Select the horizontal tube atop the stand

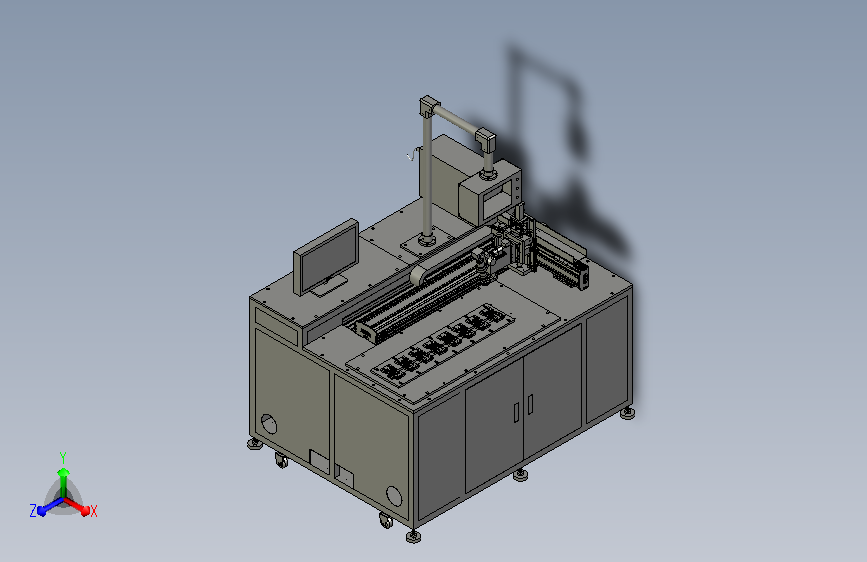point(457,120)
